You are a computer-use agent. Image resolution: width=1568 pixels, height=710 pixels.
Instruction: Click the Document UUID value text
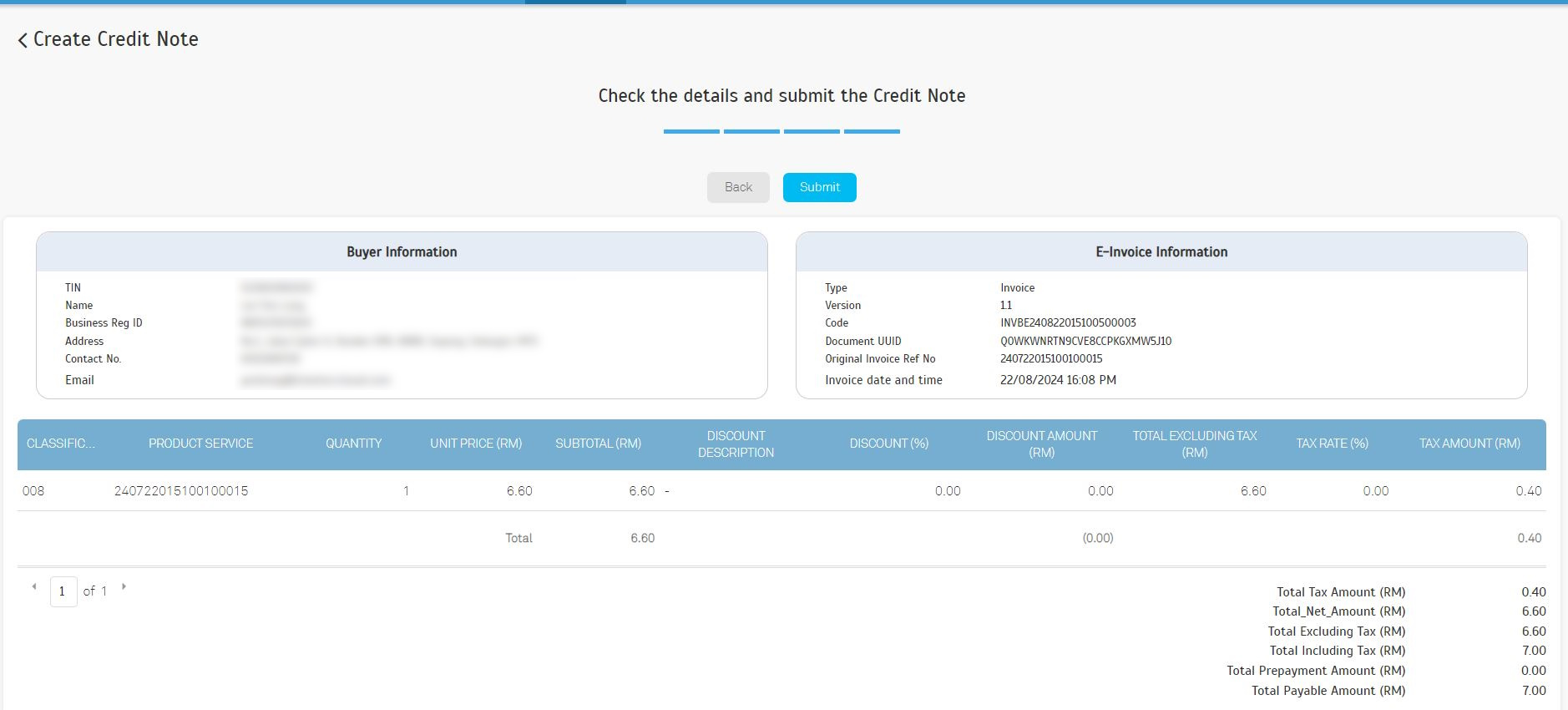1085,341
